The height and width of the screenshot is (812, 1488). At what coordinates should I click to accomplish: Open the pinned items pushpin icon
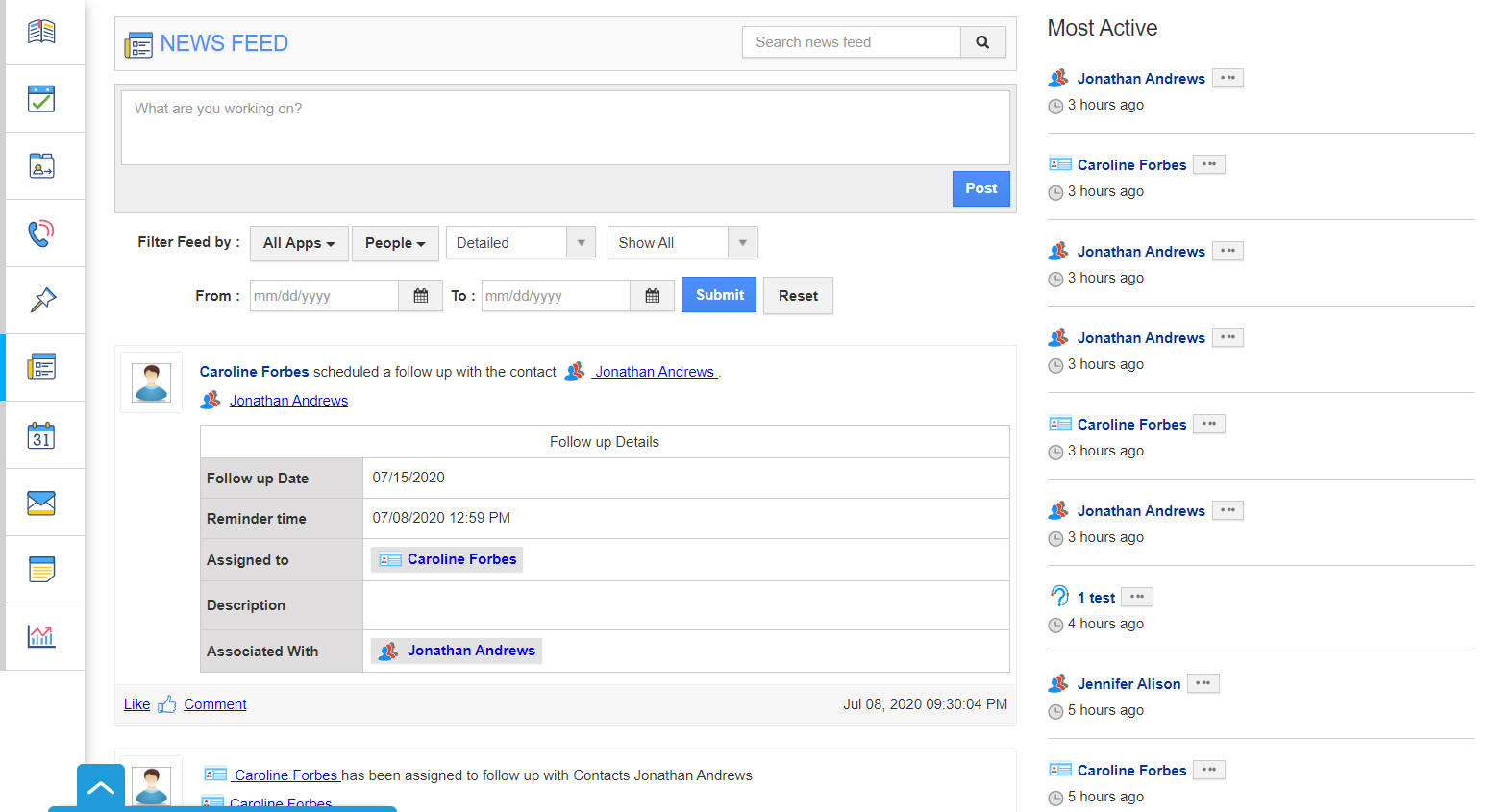(41, 301)
